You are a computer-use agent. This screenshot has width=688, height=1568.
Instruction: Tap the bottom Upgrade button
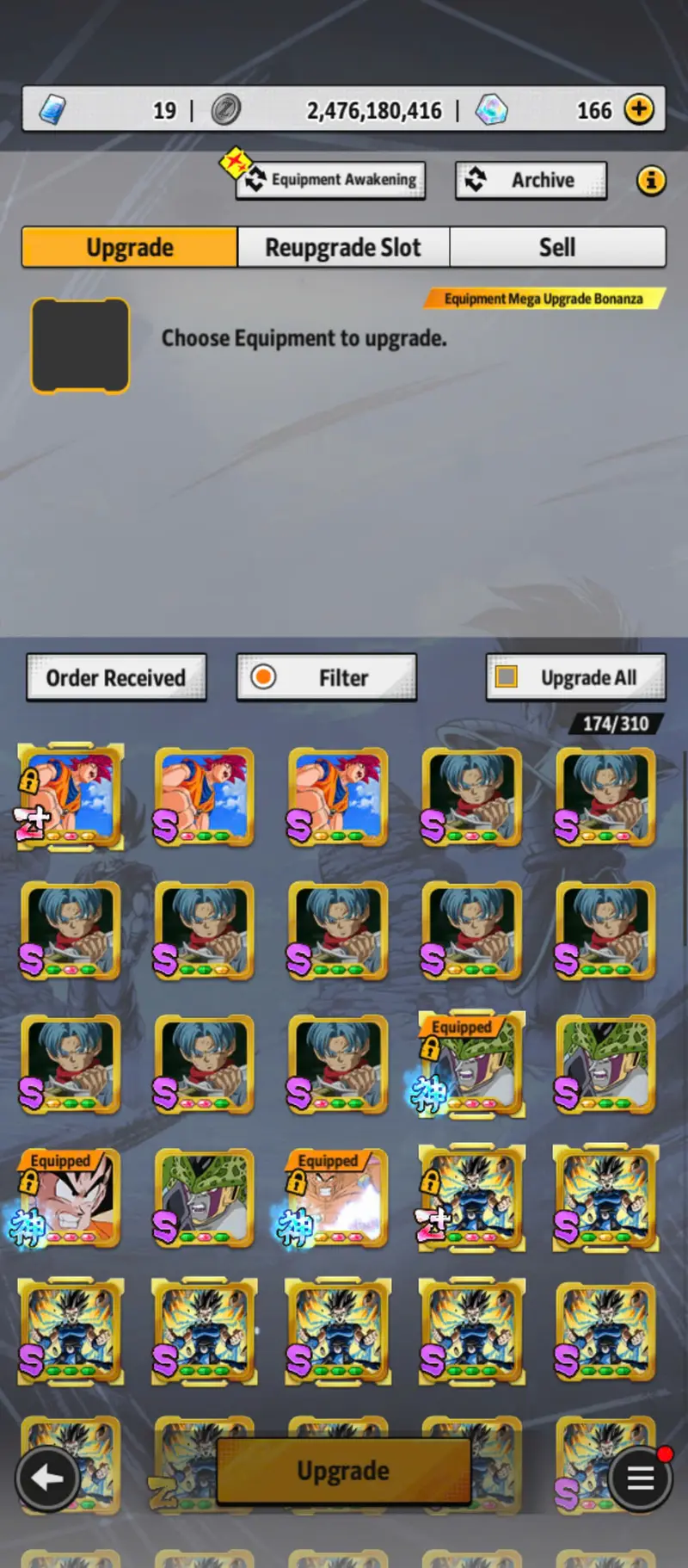343,1471
